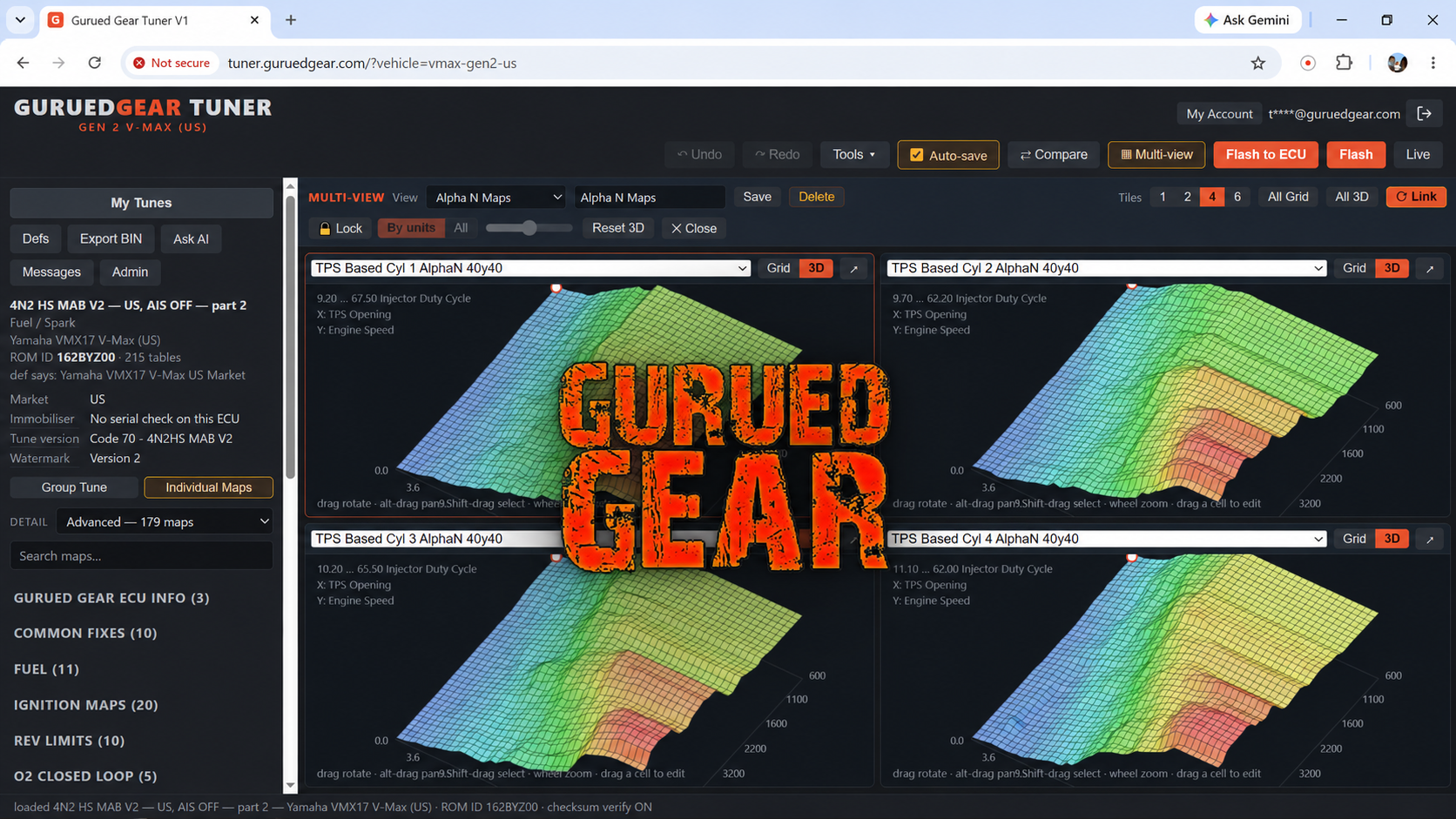Open the browser extensions puzzle icon
1456x819 pixels.
pyautogui.click(x=1344, y=63)
